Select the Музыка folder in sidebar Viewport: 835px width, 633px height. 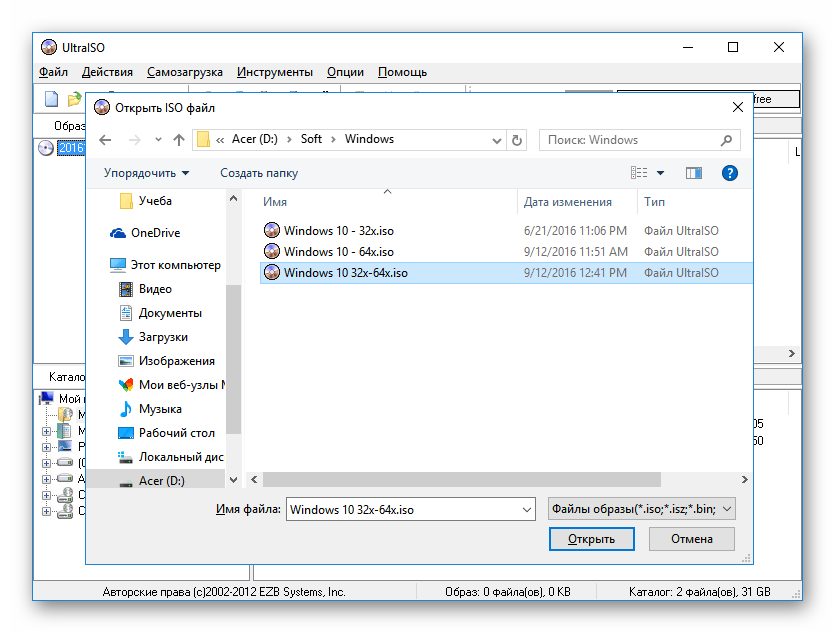(160, 409)
